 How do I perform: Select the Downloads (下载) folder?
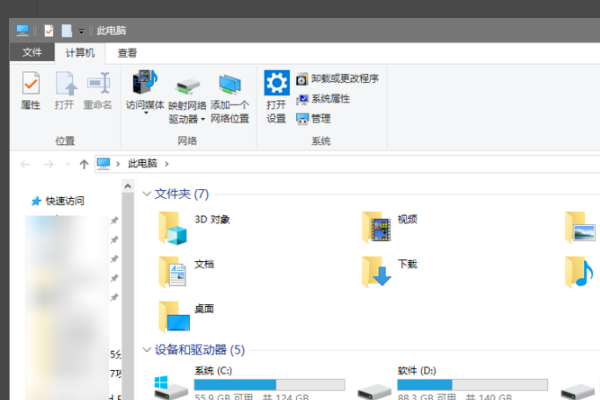(390, 272)
